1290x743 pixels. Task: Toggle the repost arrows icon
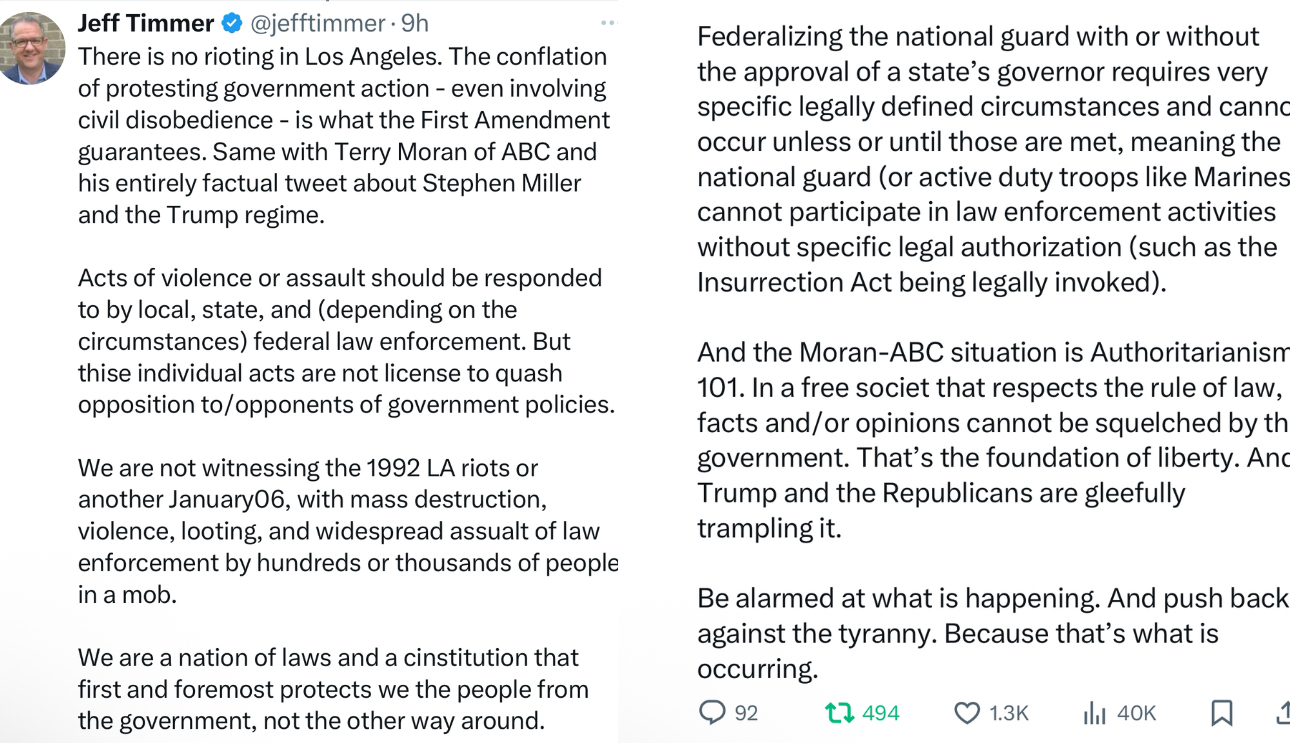(838, 713)
